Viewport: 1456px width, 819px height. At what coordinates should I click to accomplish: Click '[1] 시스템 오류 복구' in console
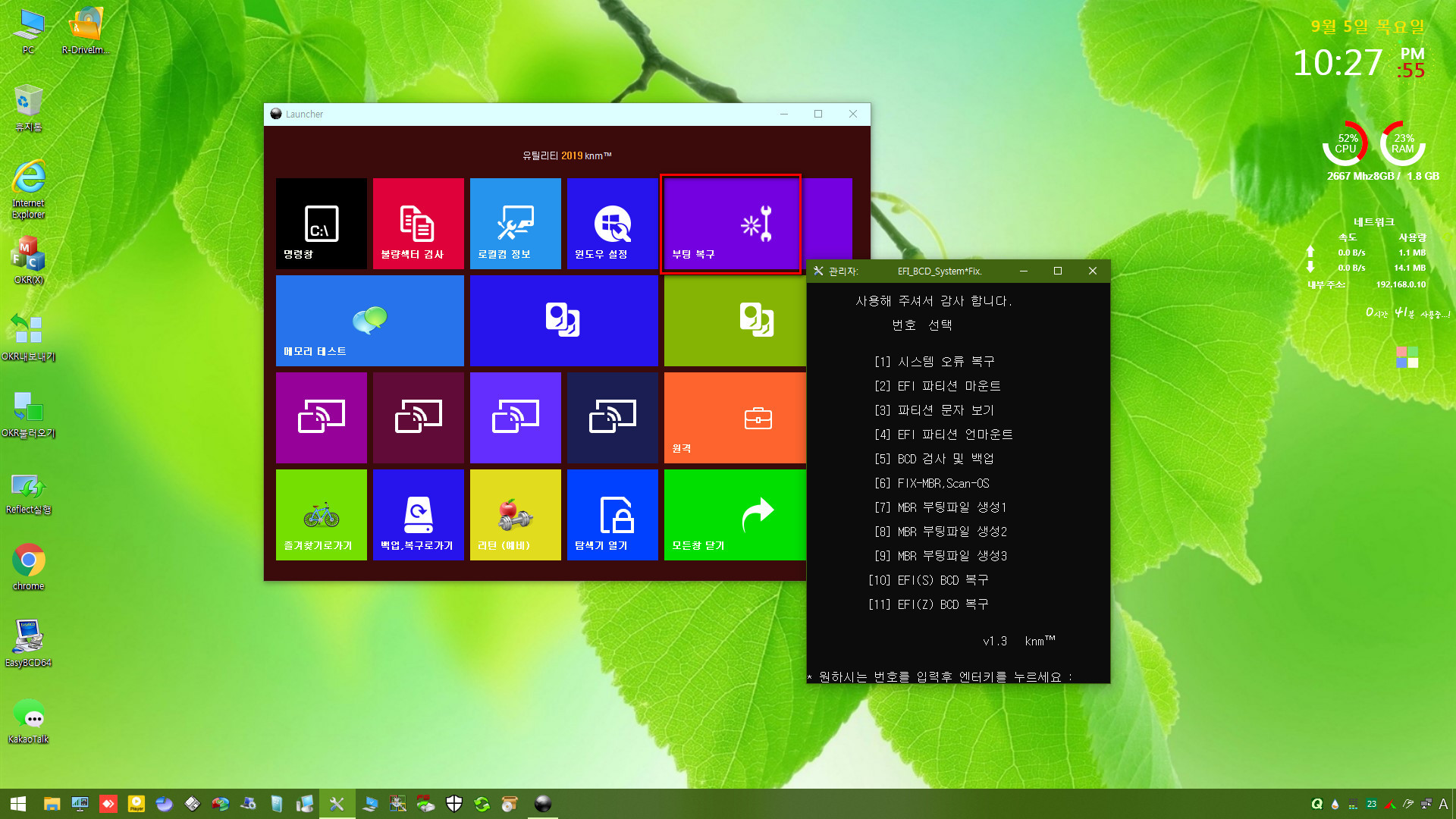(934, 362)
